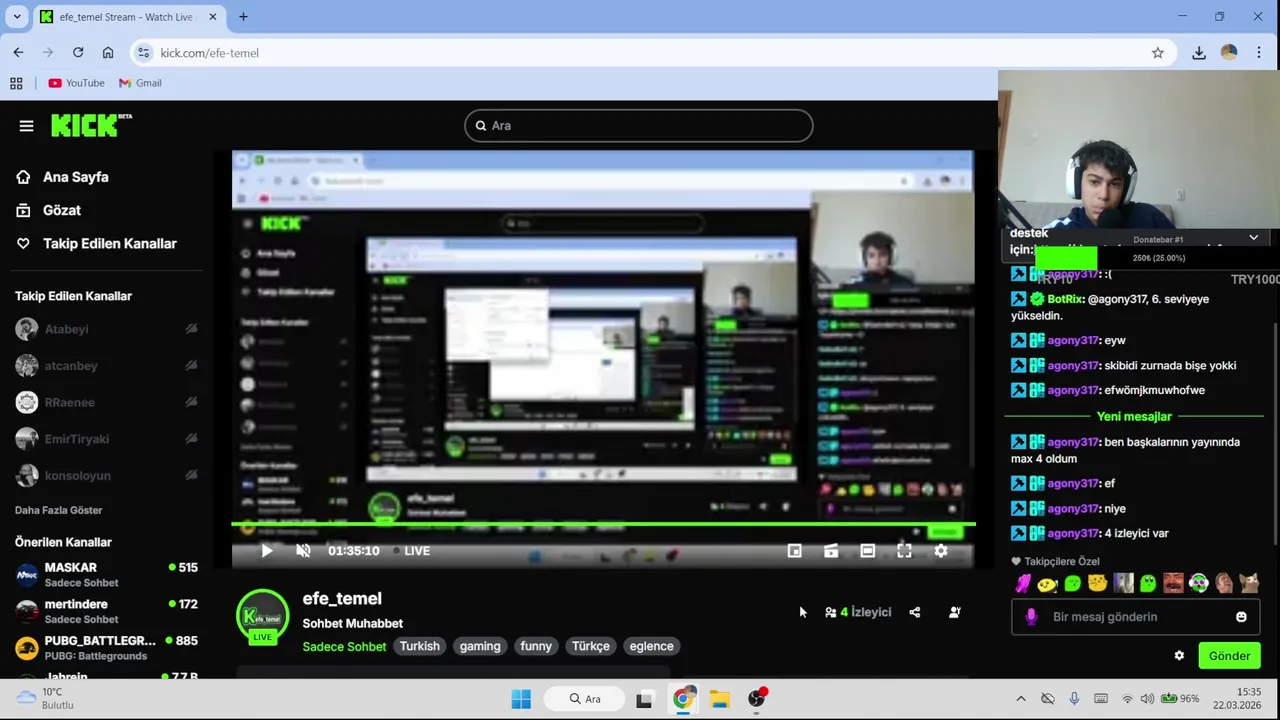Viewport: 1280px width, 720px height.
Task: Insert the white cat emote
Action: (x=1249, y=583)
